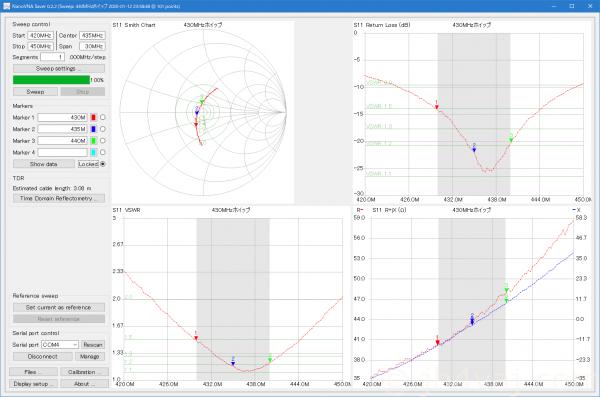Image resolution: width=600 pixels, height=397 pixels.
Task: Select the Marker 4 radio button
Action: click(103, 152)
